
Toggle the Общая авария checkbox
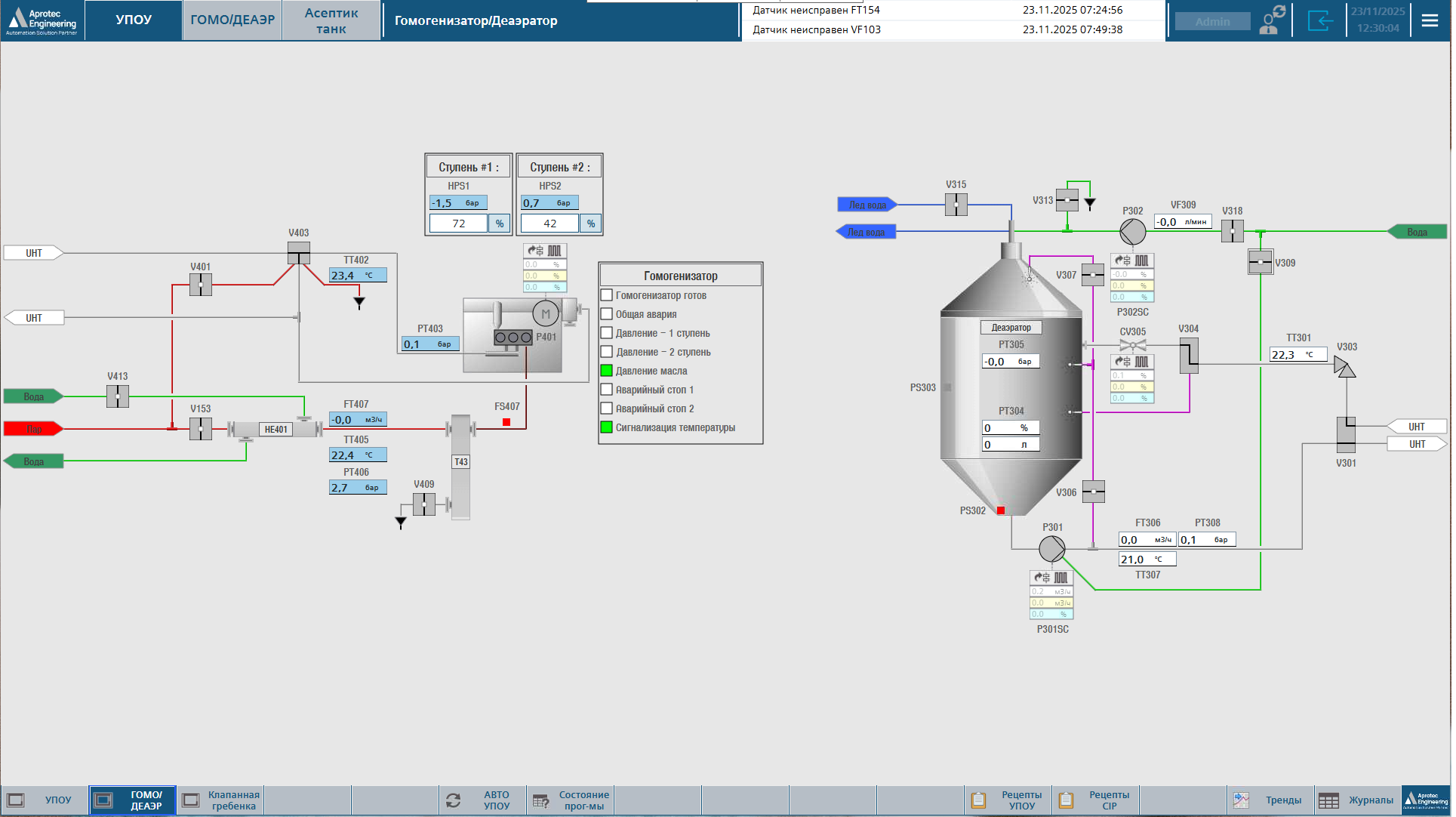[606, 314]
